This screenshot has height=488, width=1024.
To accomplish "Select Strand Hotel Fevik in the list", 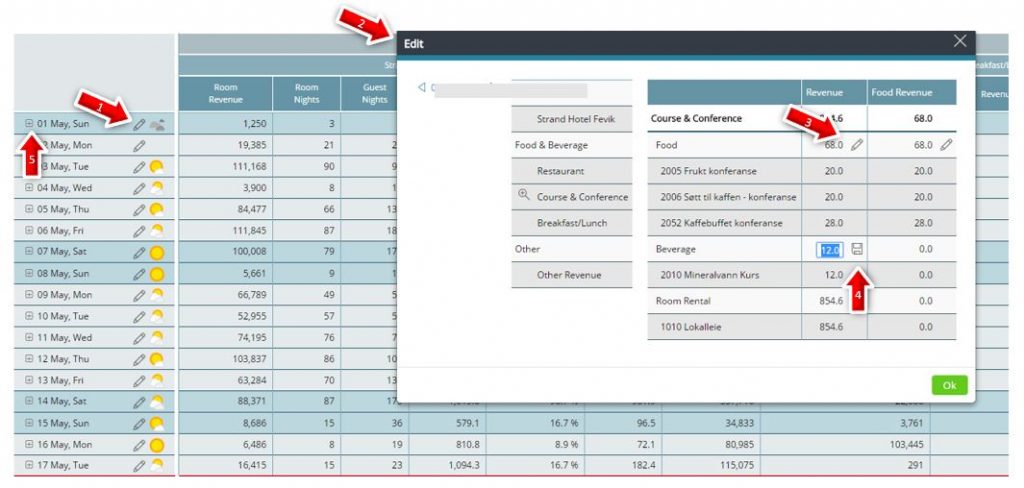I will (576, 119).
